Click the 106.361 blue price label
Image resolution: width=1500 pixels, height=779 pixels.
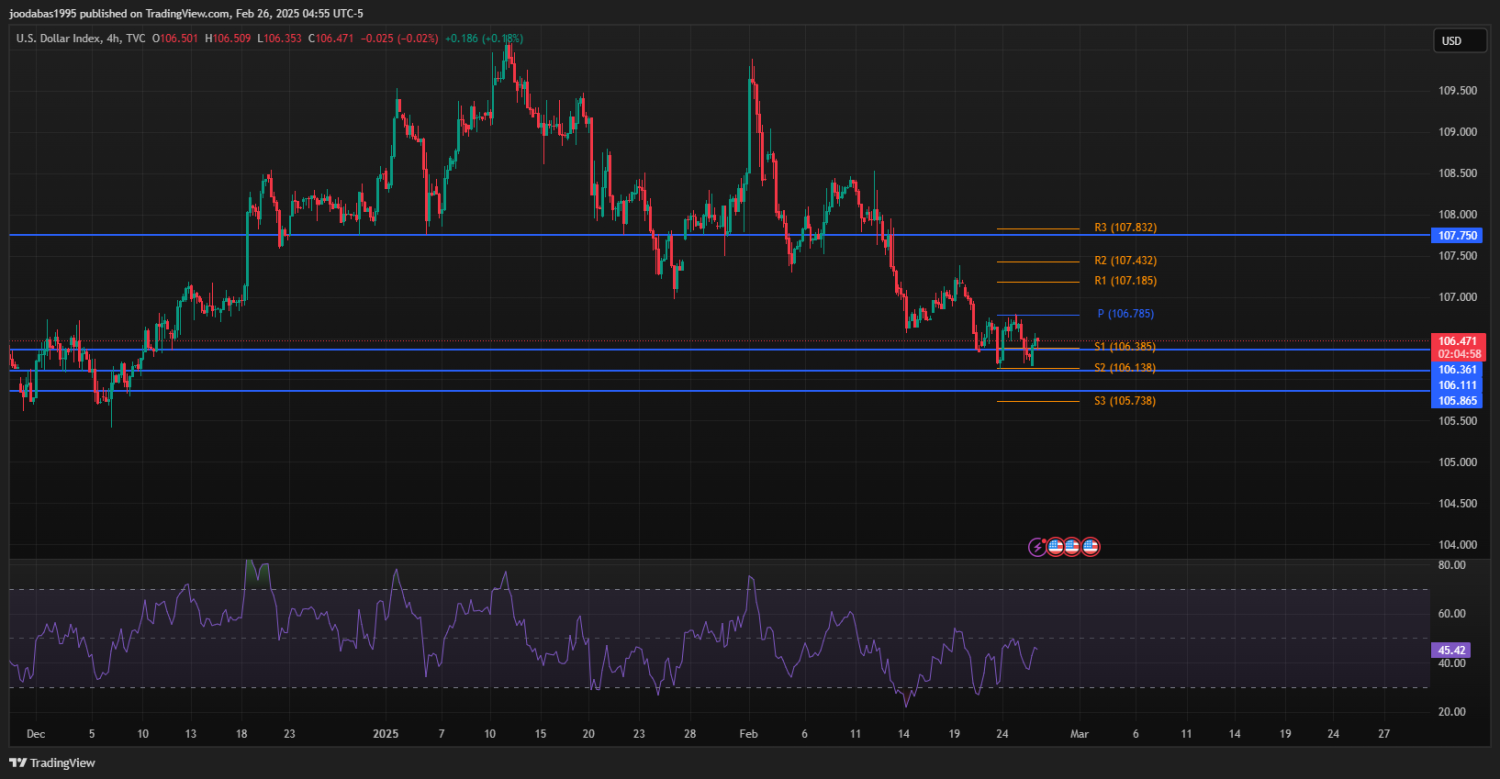pos(1457,370)
